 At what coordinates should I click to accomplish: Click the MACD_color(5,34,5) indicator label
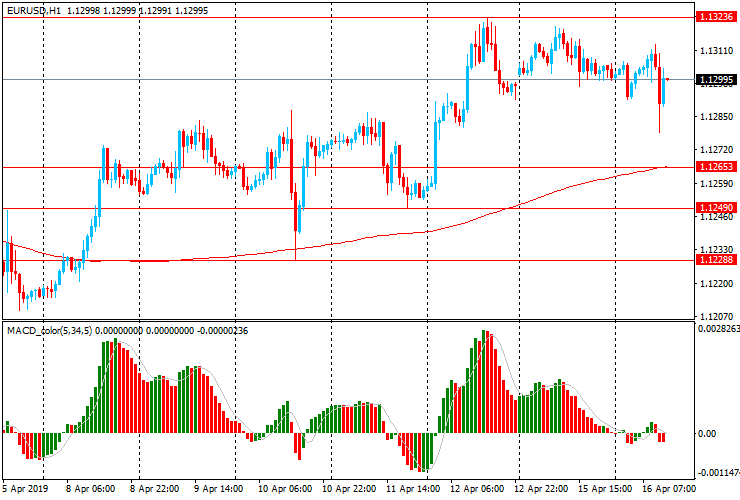(50, 330)
